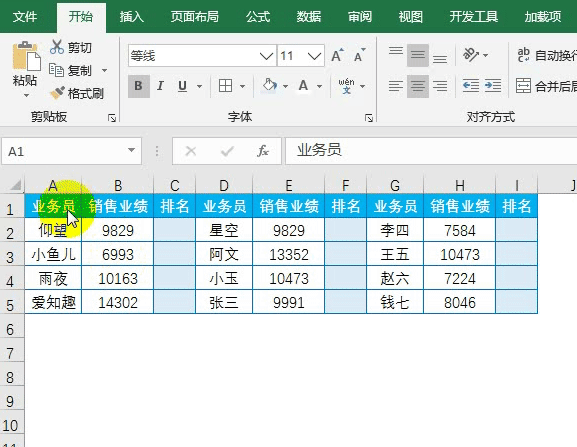Click cell containing 钱七
This screenshot has width=577, height=447.
click(x=394, y=302)
